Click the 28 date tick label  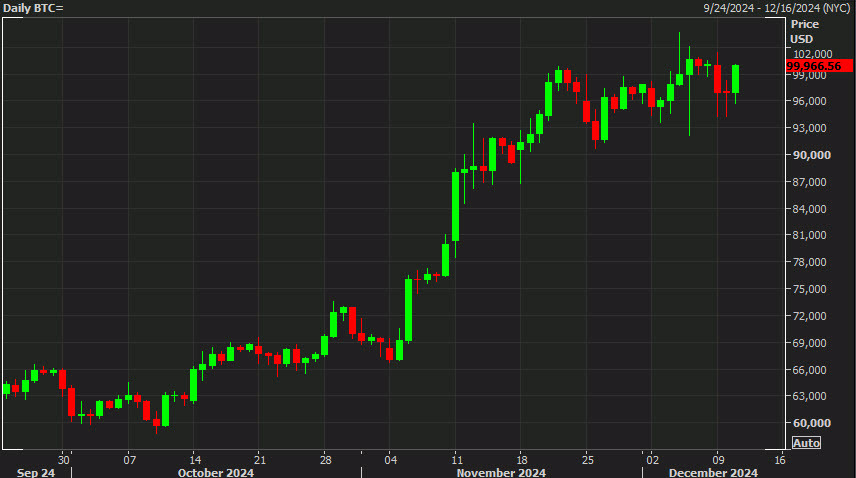tap(325, 460)
